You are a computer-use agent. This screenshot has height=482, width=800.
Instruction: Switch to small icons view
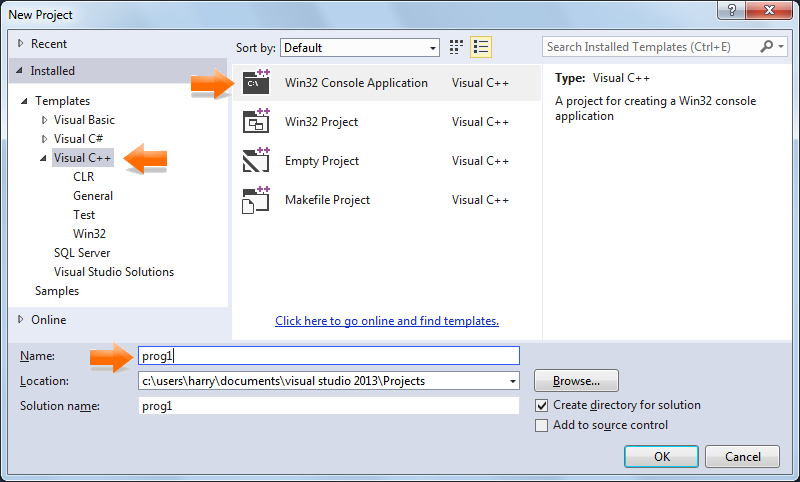[457, 47]
